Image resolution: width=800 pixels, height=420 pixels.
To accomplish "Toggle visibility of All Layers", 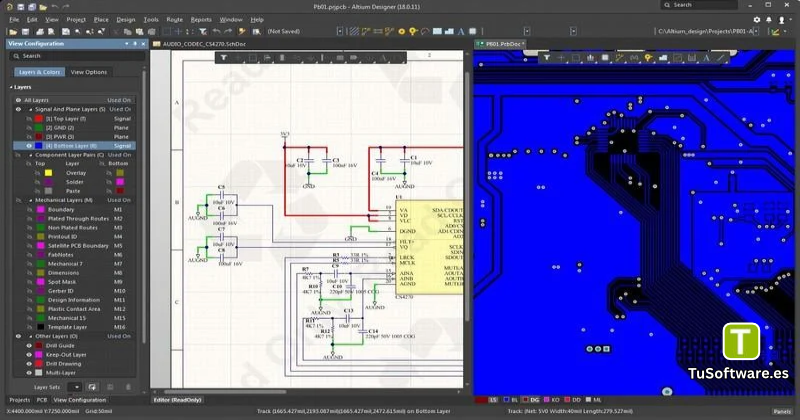I will tap(18, 100).
